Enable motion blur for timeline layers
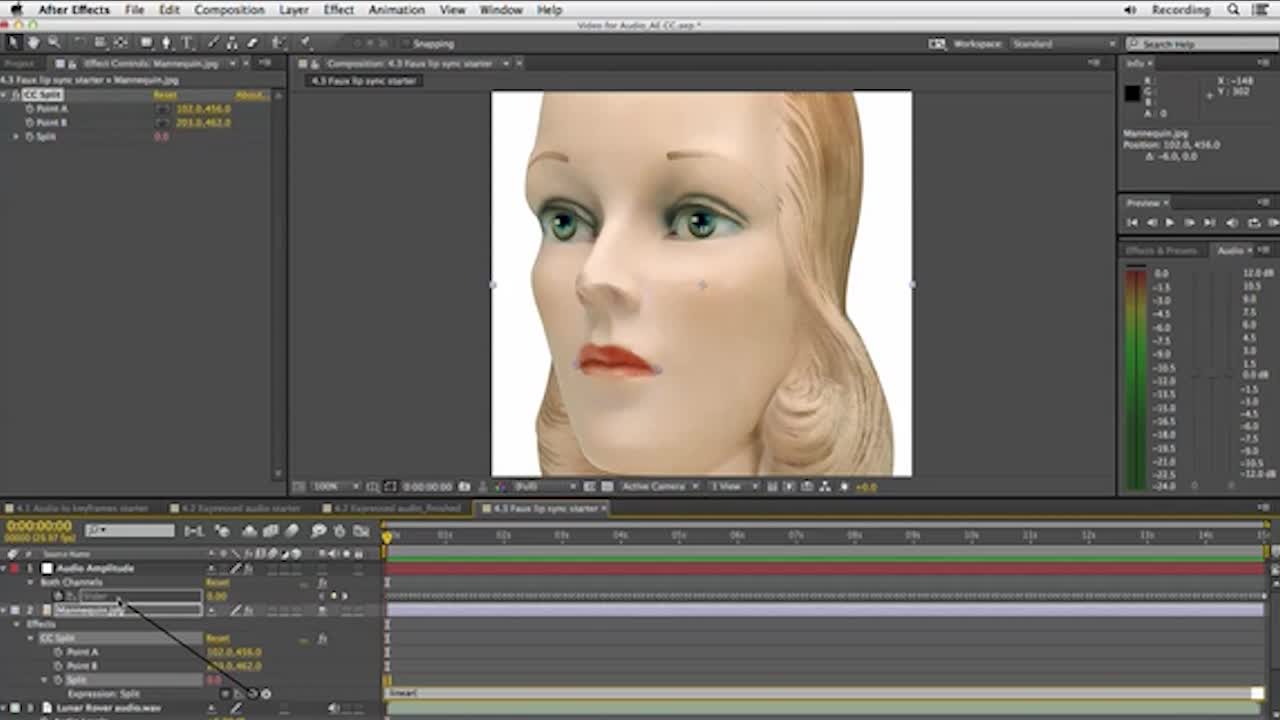This screenshot has height=720, width=1280. click(291, 531)
